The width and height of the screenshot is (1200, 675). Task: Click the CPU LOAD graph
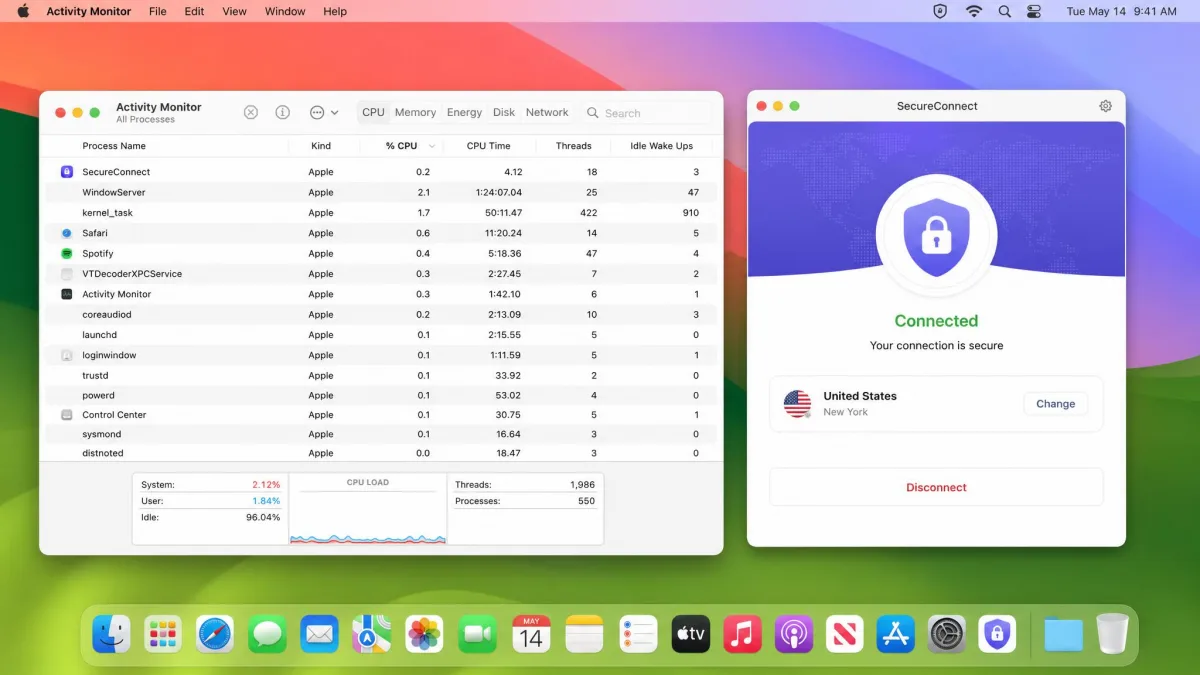(368, 509)
